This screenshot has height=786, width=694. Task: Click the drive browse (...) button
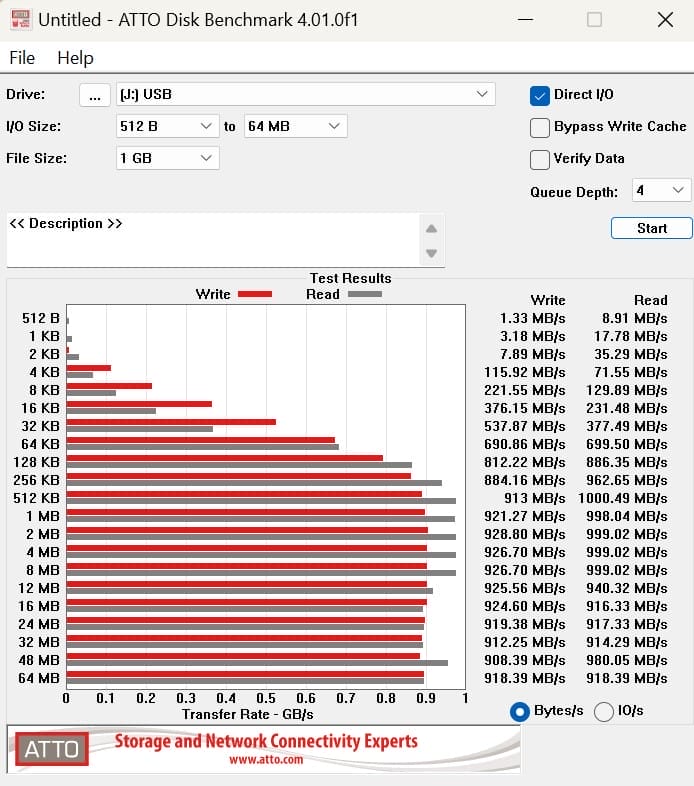pos(95,95)
